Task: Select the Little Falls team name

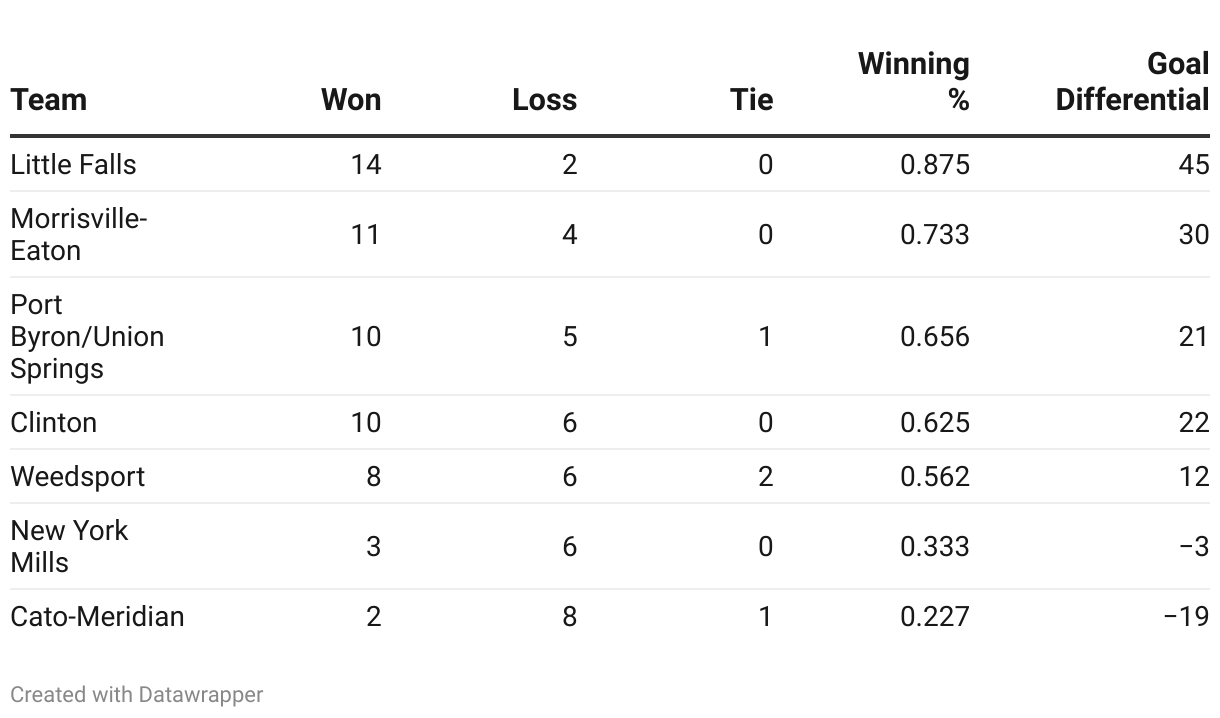Action: [x=73, y=164]
